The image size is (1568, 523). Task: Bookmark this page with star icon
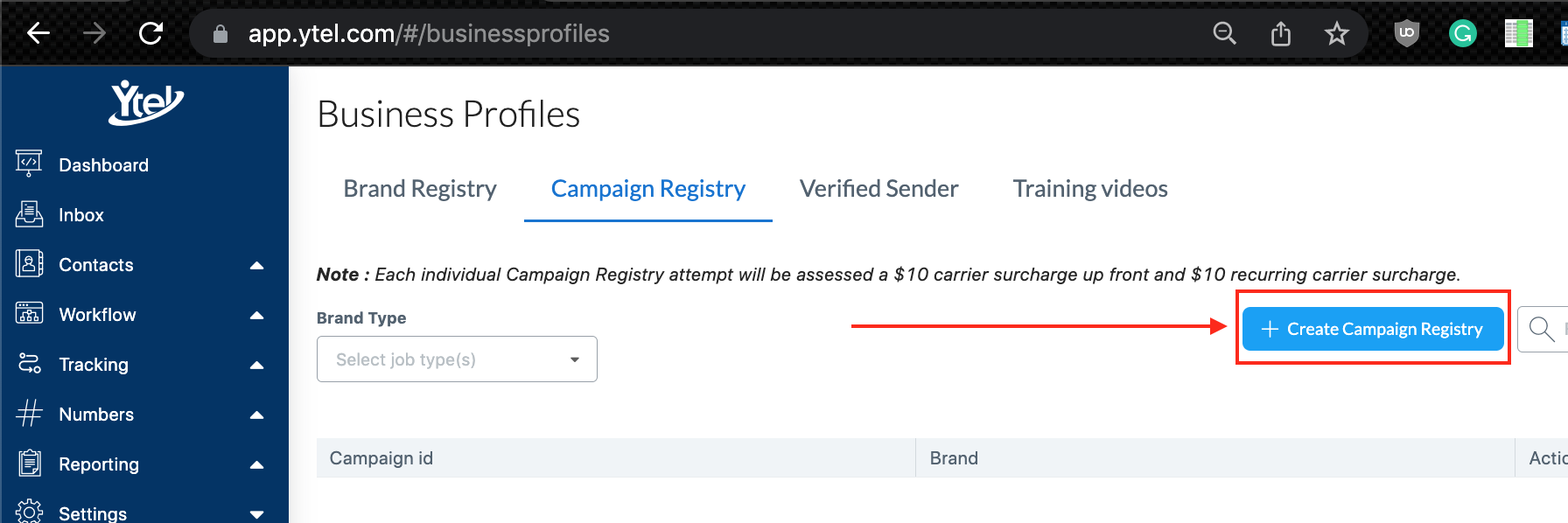pyautogui.click(x=1336, y=34)
